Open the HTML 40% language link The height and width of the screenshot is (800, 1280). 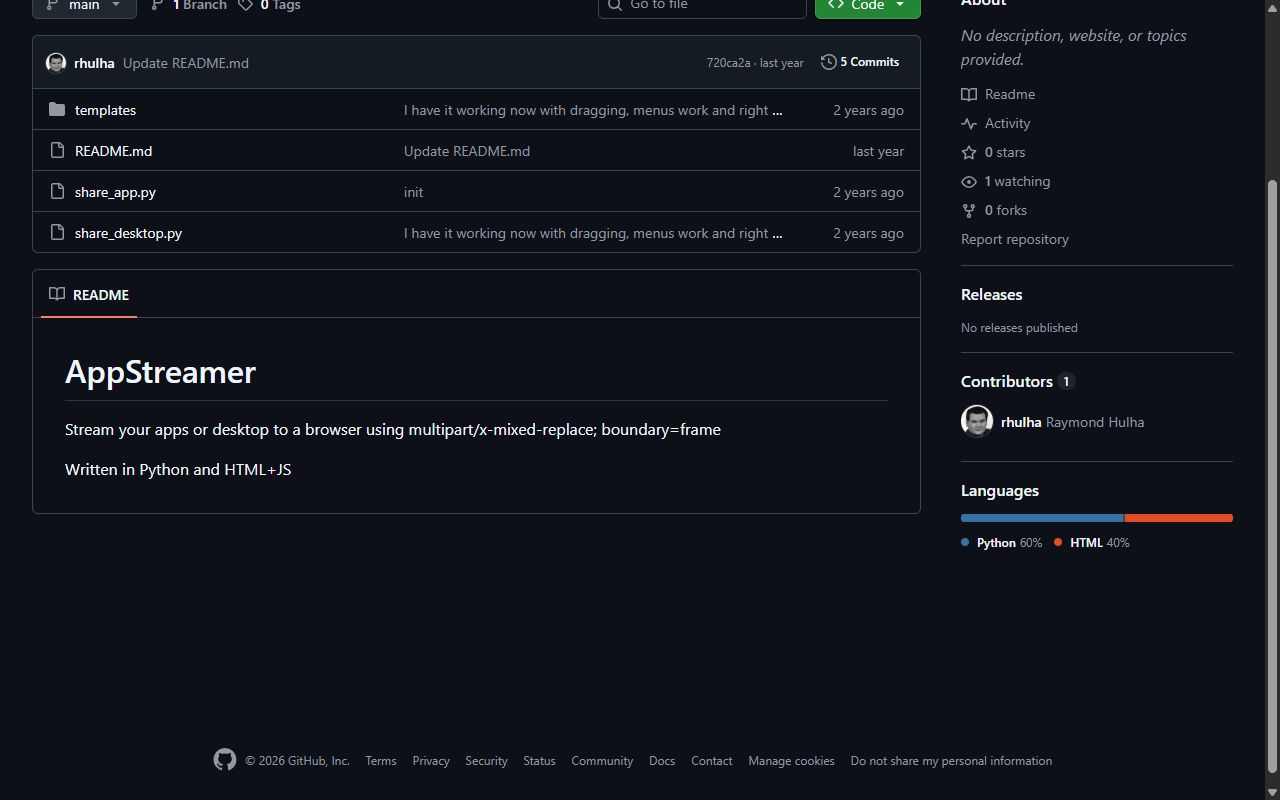(1091, 543)
